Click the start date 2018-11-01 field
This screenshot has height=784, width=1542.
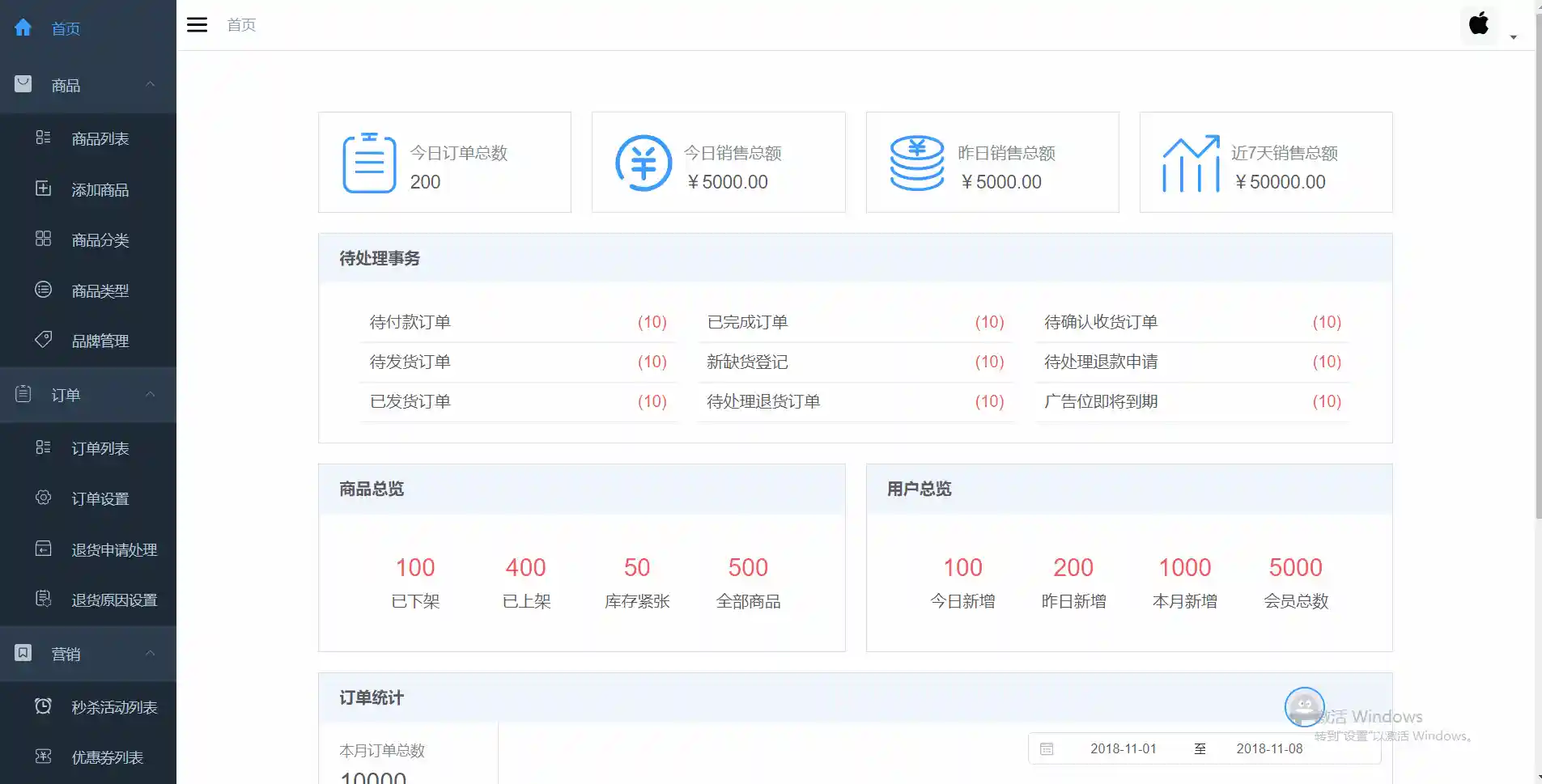pyautogui.click(x=1124, y=748)
